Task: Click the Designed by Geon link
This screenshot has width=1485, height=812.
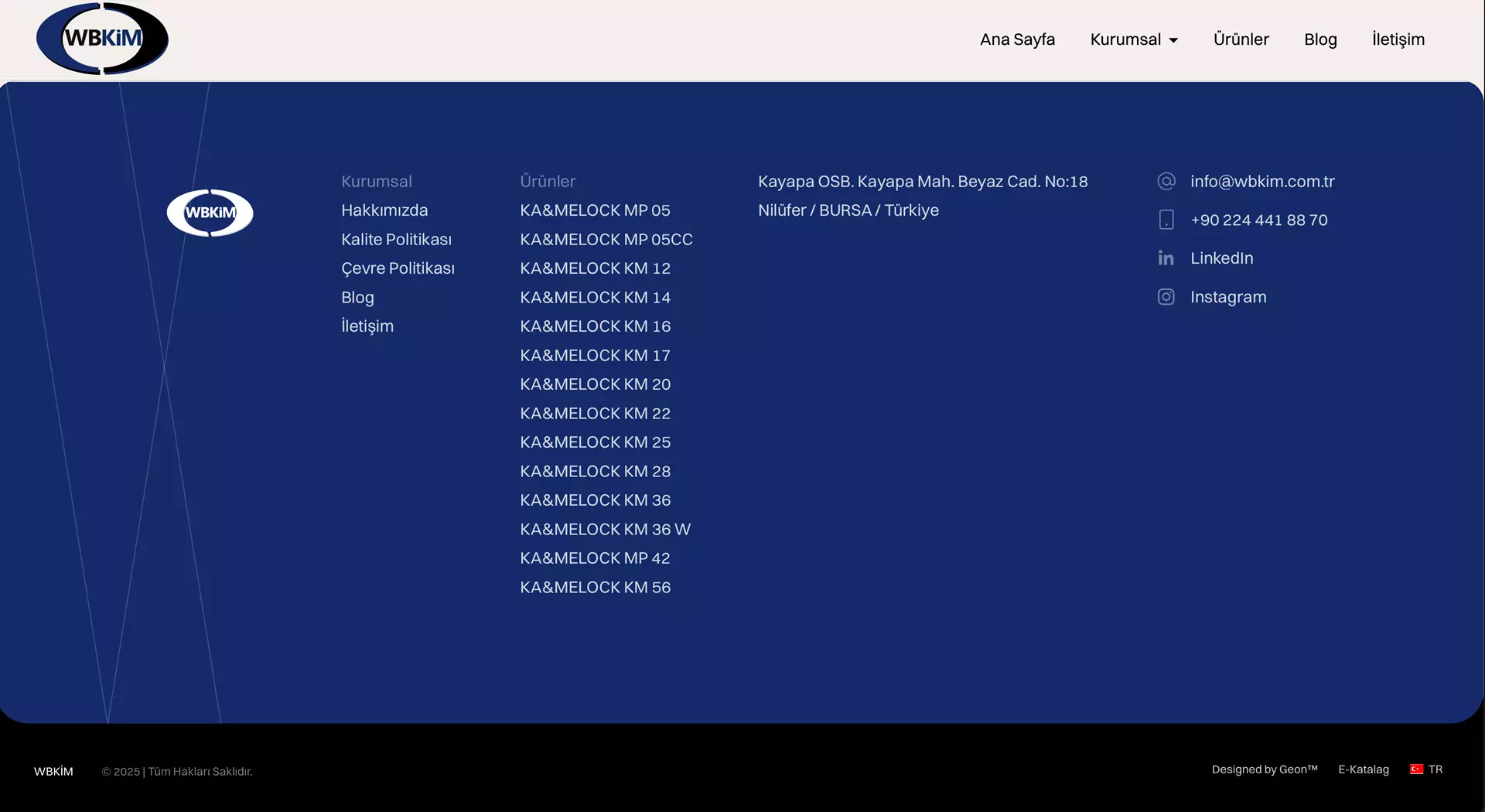Action: (1265, 769)
